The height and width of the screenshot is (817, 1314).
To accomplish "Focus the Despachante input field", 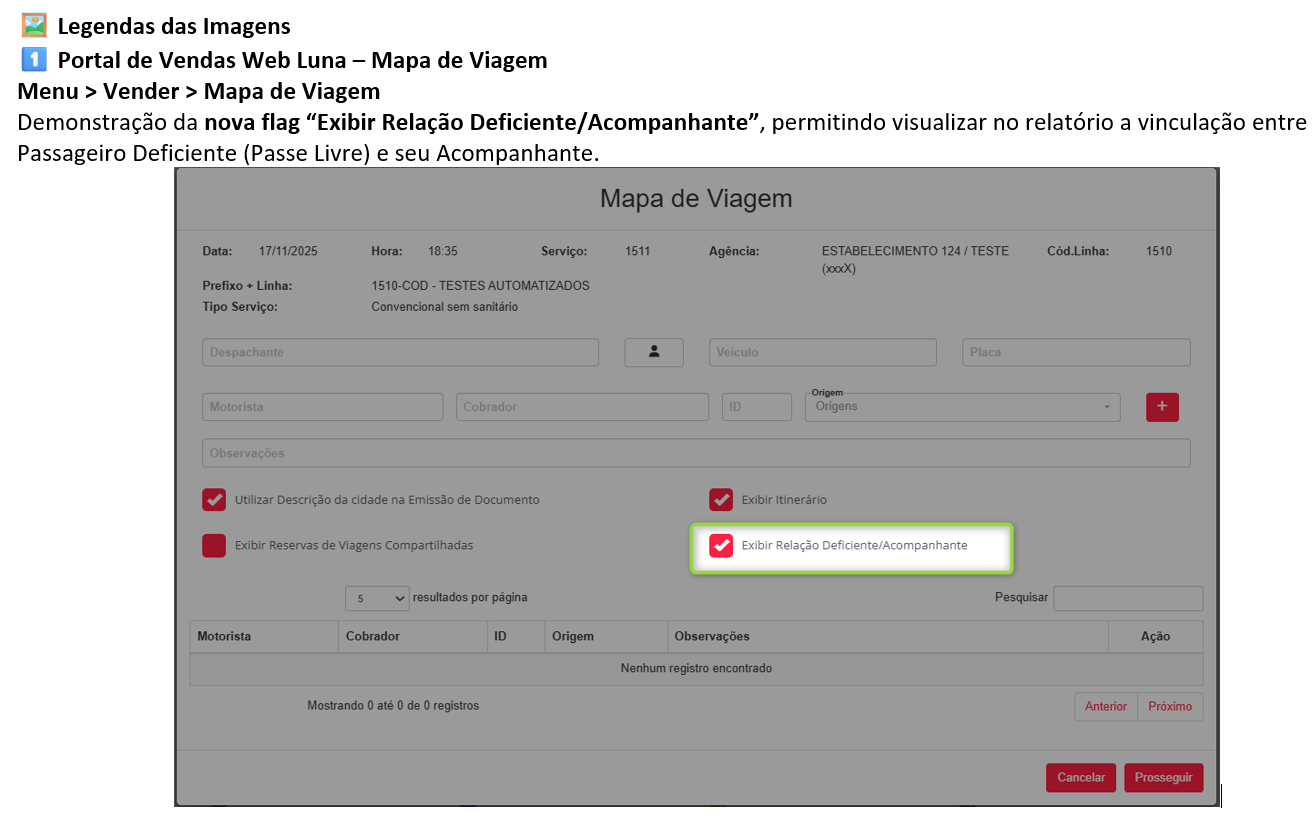I will (x=400, y=352).
